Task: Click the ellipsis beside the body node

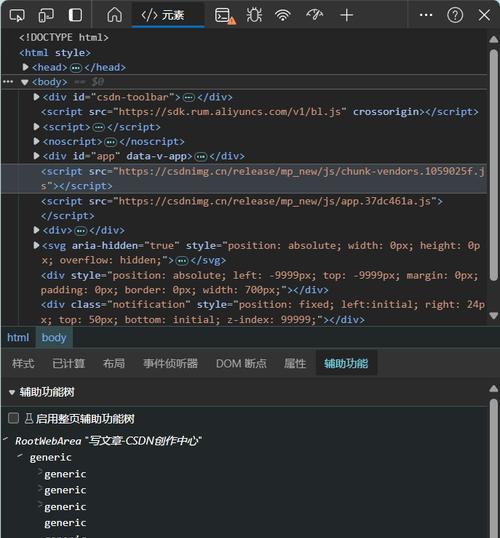Action: pyautogui.click(x=8, y=82)
